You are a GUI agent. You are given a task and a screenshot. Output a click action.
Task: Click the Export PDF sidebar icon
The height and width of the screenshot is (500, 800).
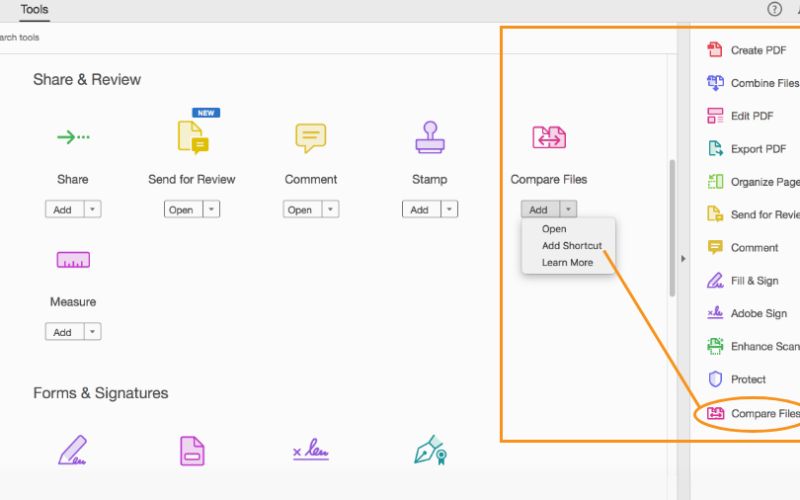click(x=715, y=148)
